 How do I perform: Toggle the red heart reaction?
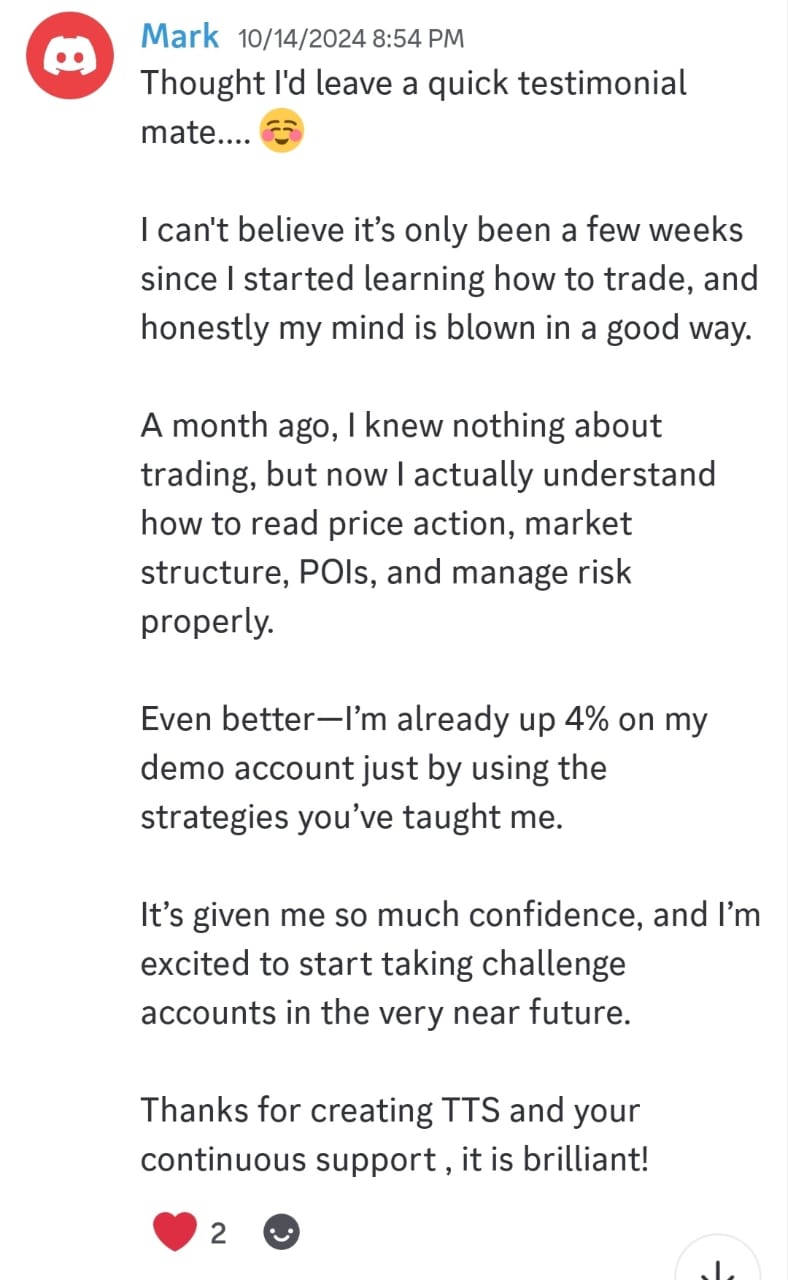tap(174, 1232)
